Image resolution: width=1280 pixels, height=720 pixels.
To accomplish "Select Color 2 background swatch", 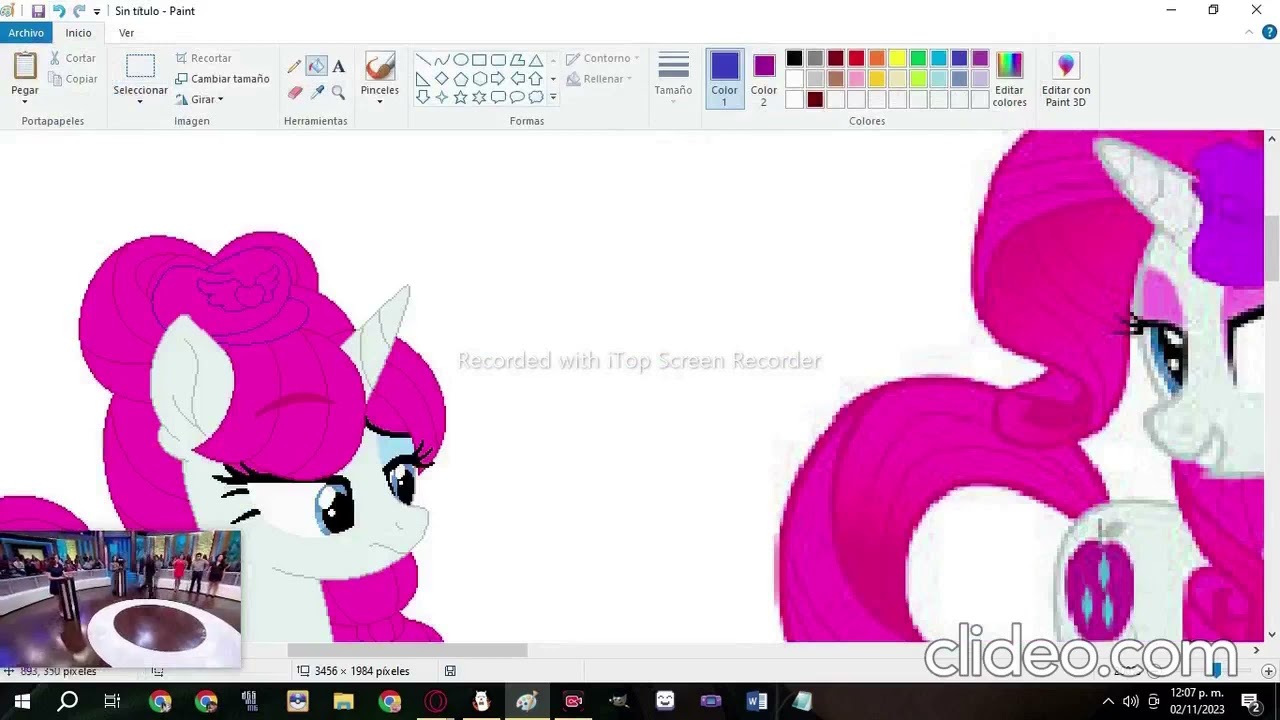I will click(x=764, y=79).
